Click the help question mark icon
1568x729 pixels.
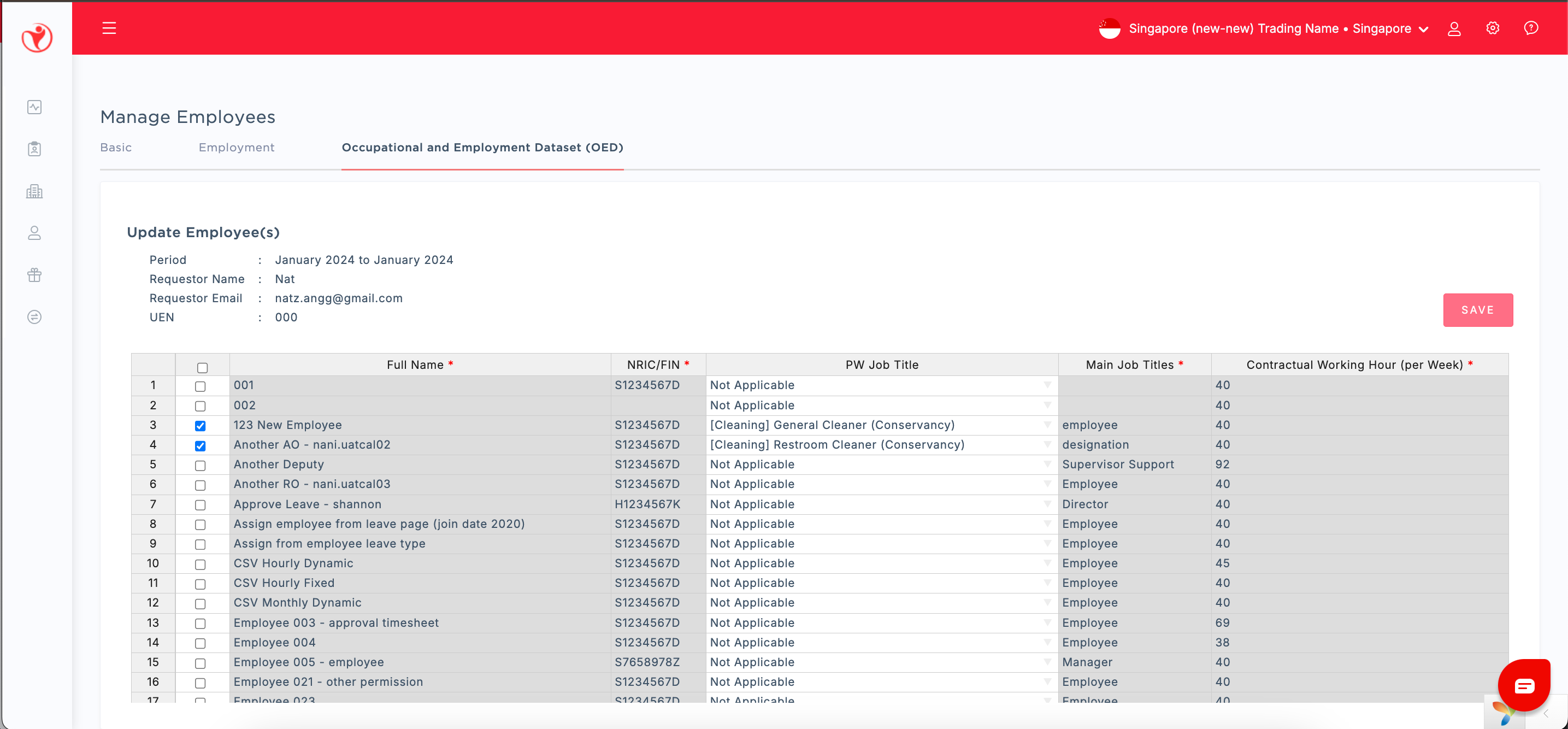tap(1530, 28)
